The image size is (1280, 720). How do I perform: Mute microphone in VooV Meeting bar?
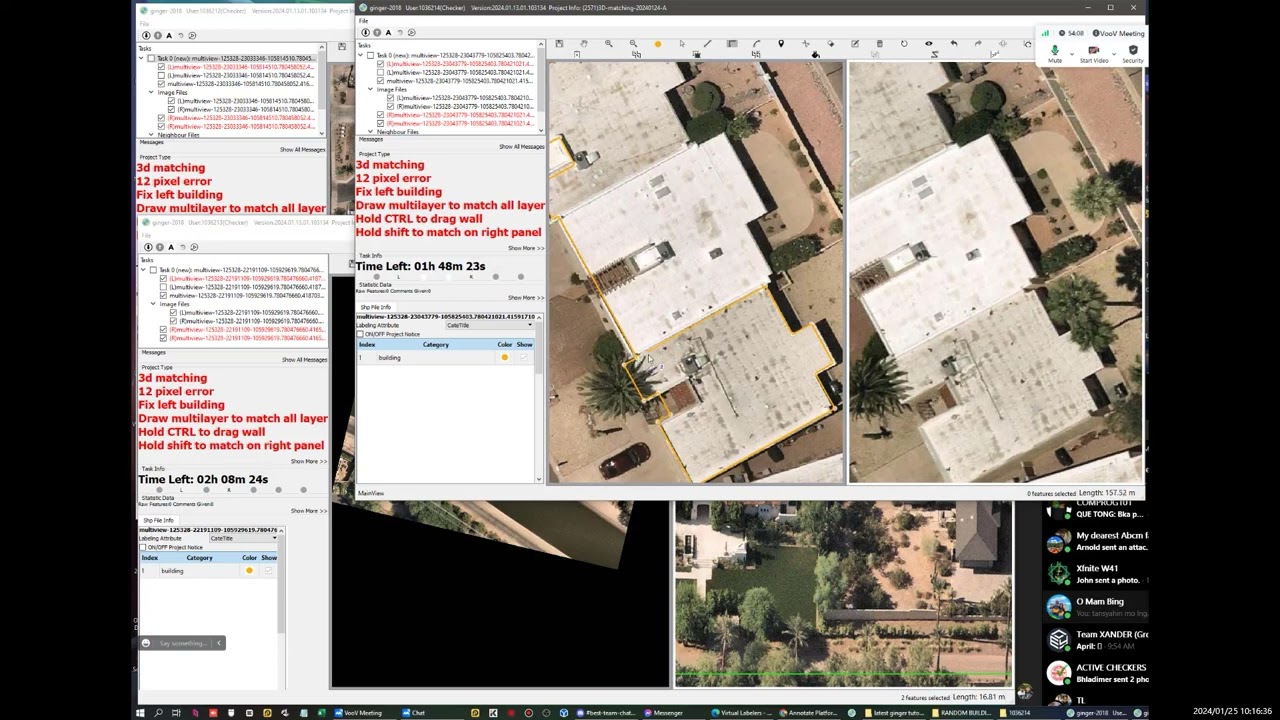[1055, 52]
